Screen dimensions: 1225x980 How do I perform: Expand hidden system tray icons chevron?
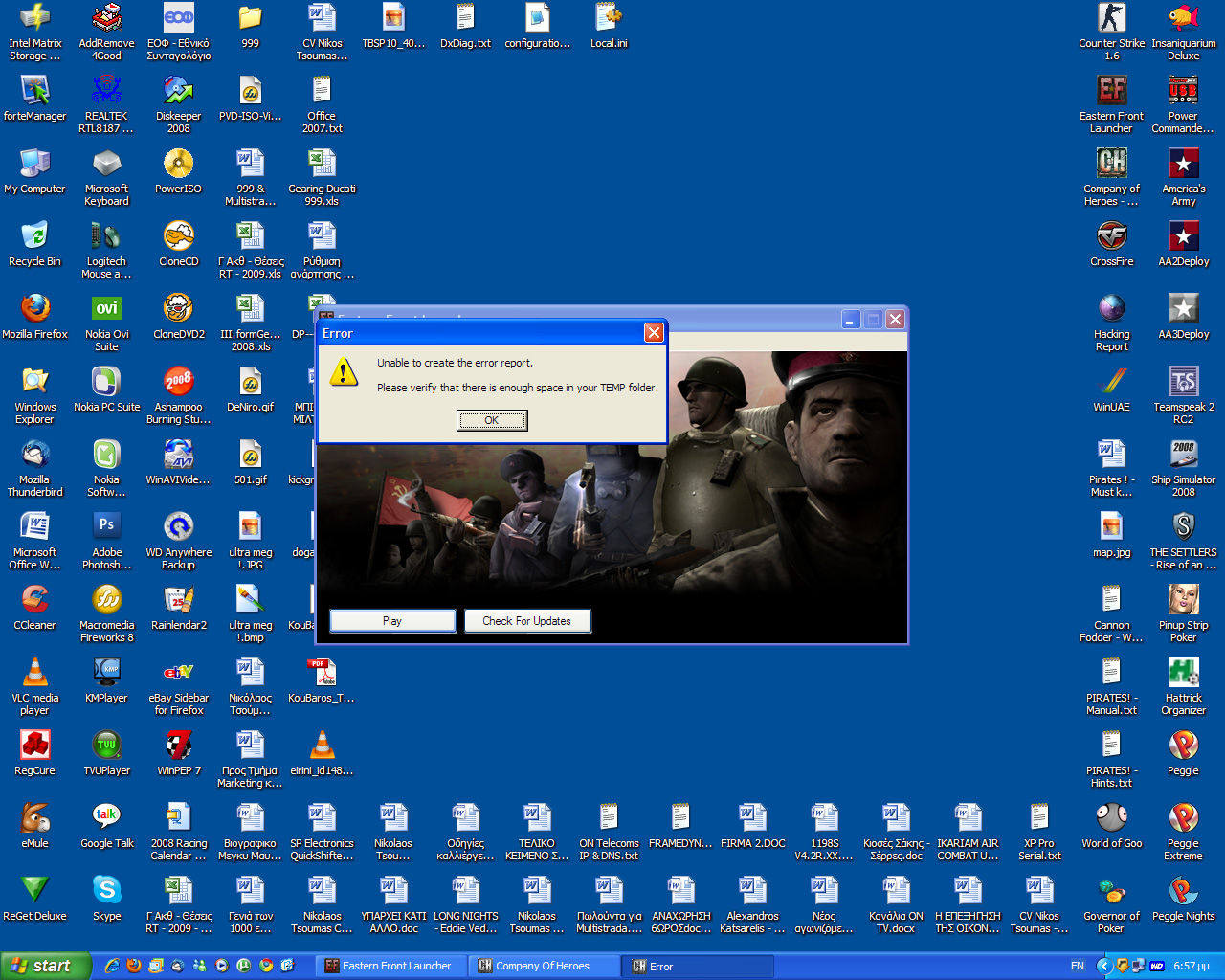click(x=1104, y=966)
